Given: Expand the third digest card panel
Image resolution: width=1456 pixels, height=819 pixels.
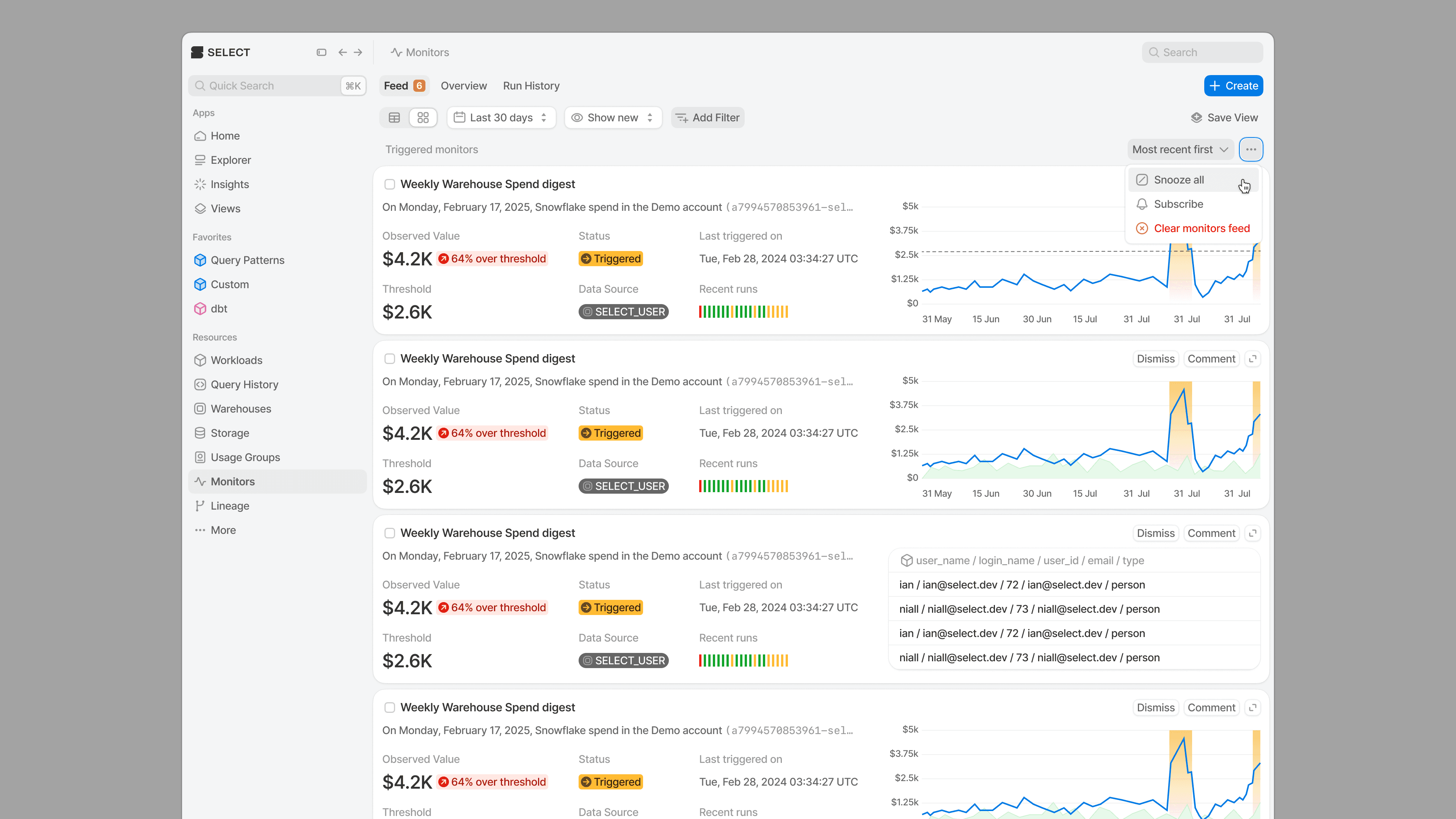Looking at the screenshot, I should pyautogui.click(x=1252, y=533).
